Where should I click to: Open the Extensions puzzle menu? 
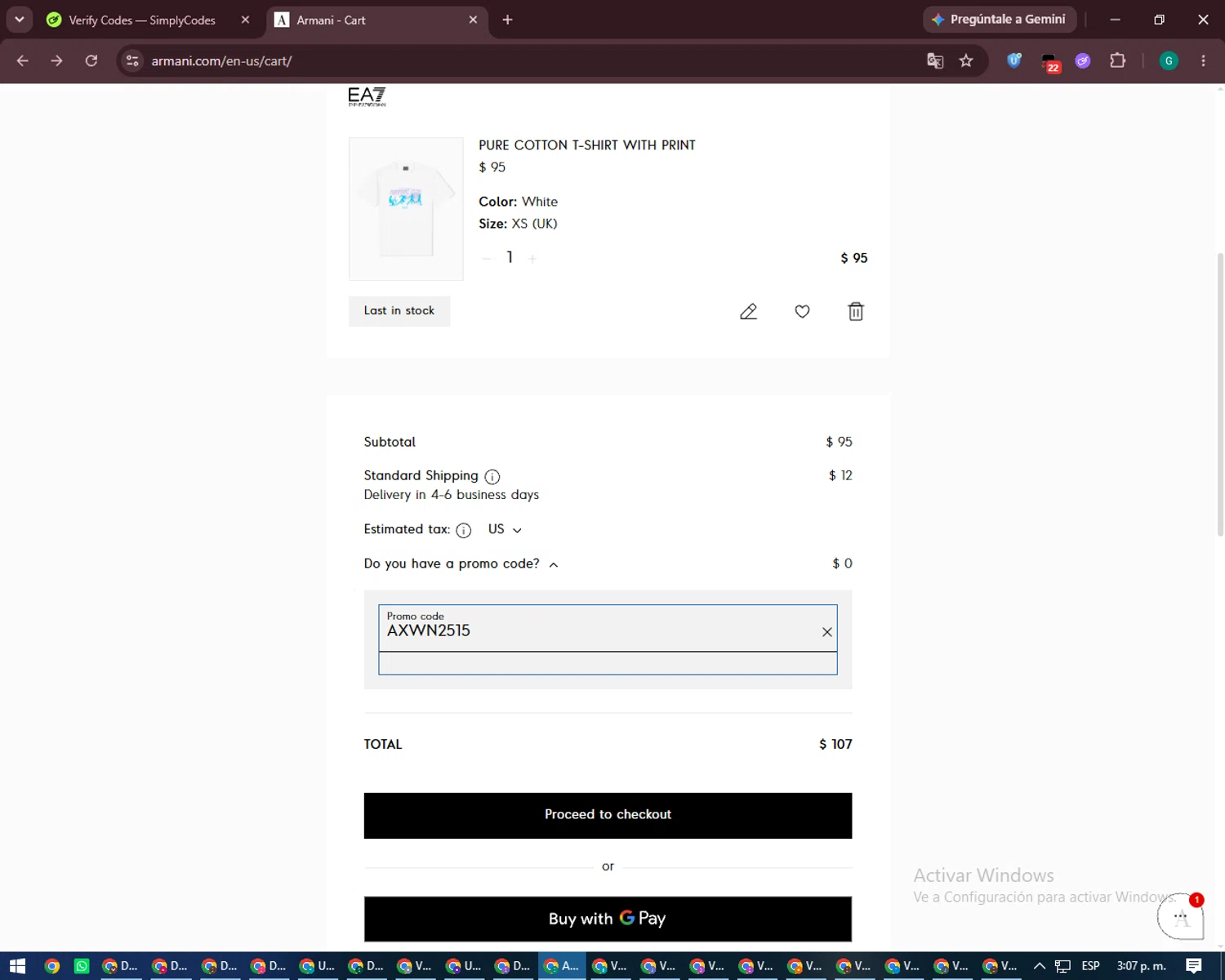tap(1117, 60)
